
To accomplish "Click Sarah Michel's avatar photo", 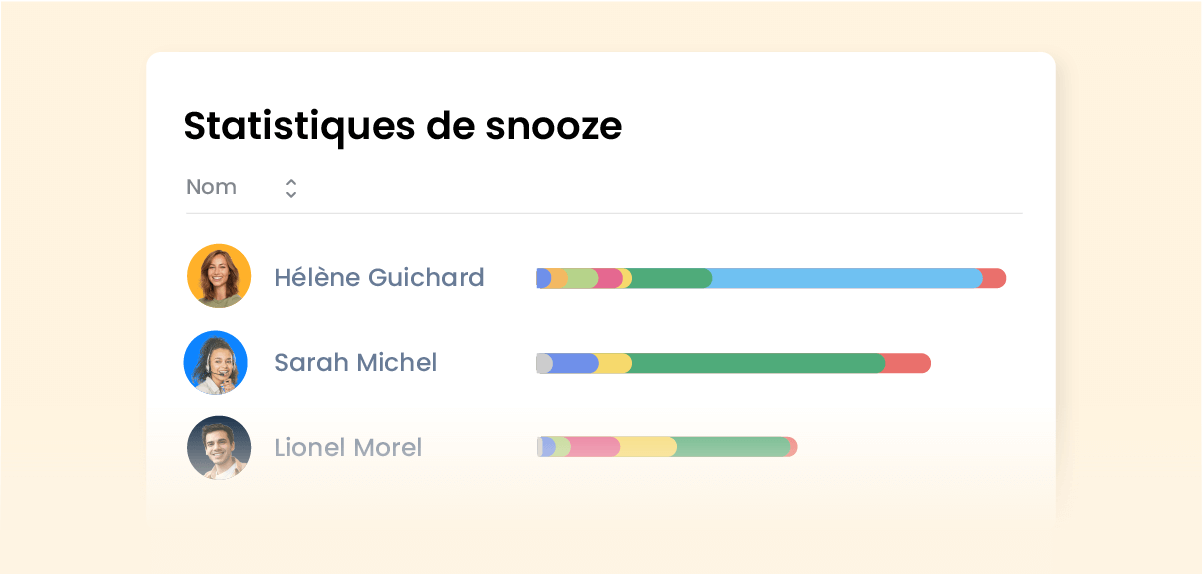I will [216, 362].
